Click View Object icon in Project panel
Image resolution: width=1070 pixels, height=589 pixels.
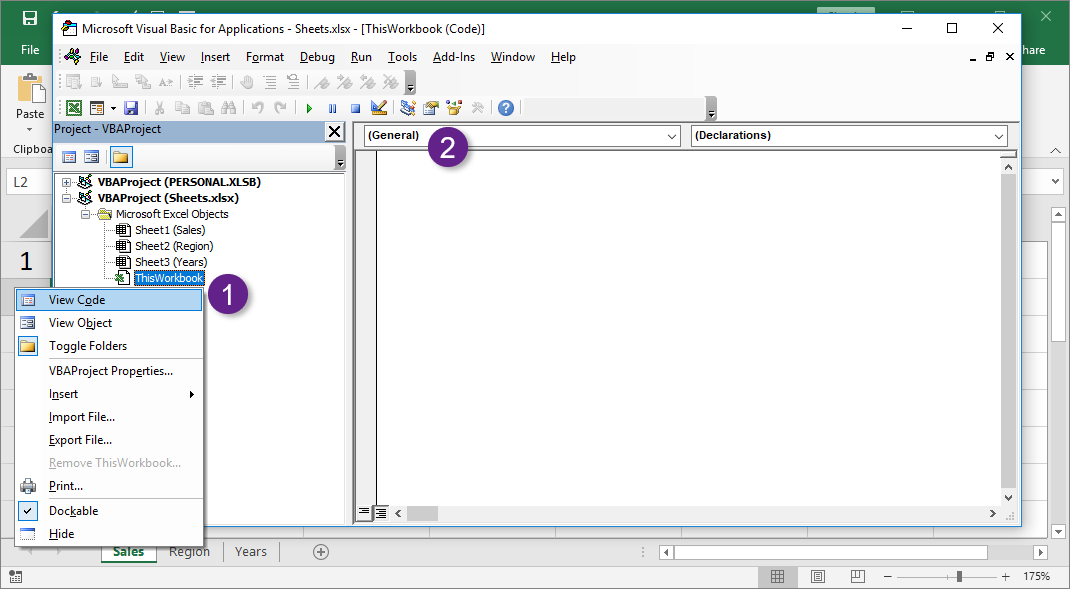click(91, 158)
